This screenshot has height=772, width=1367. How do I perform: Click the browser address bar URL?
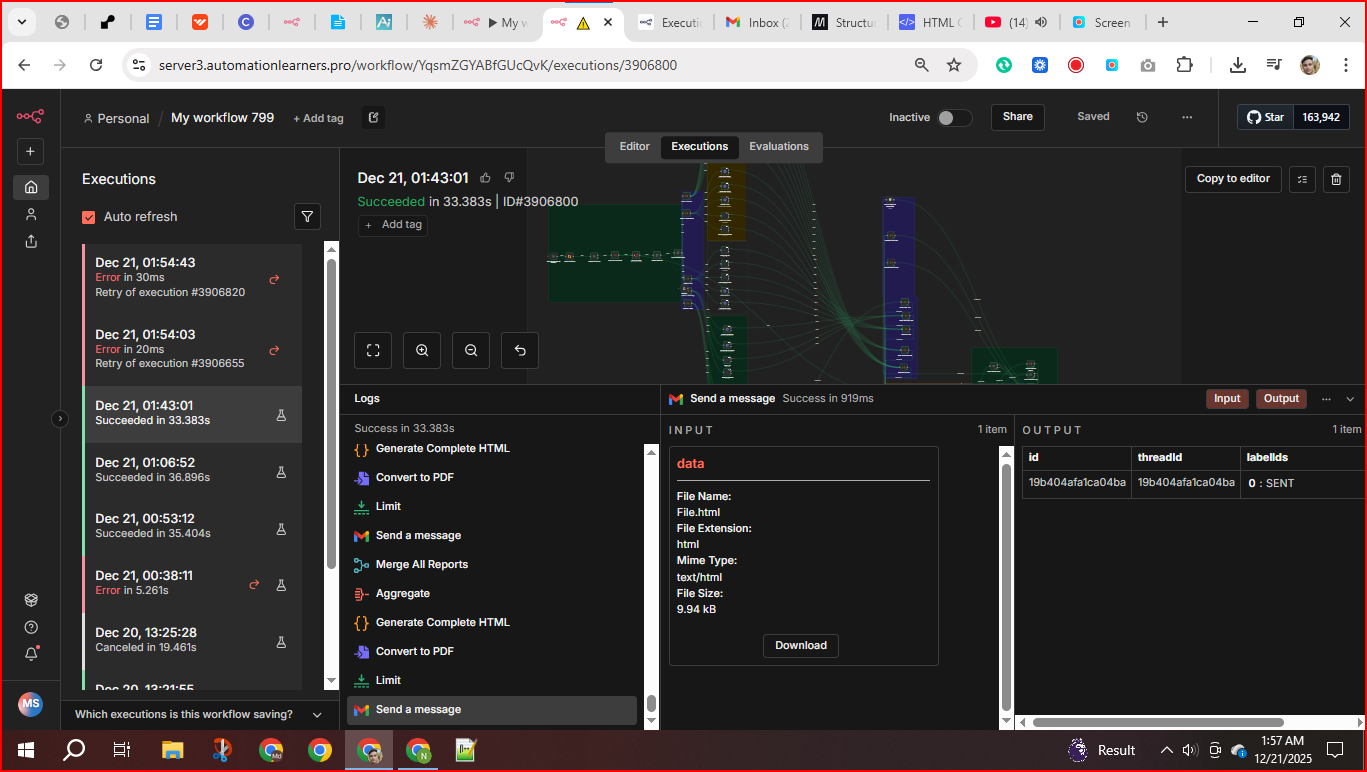point(418,65)
